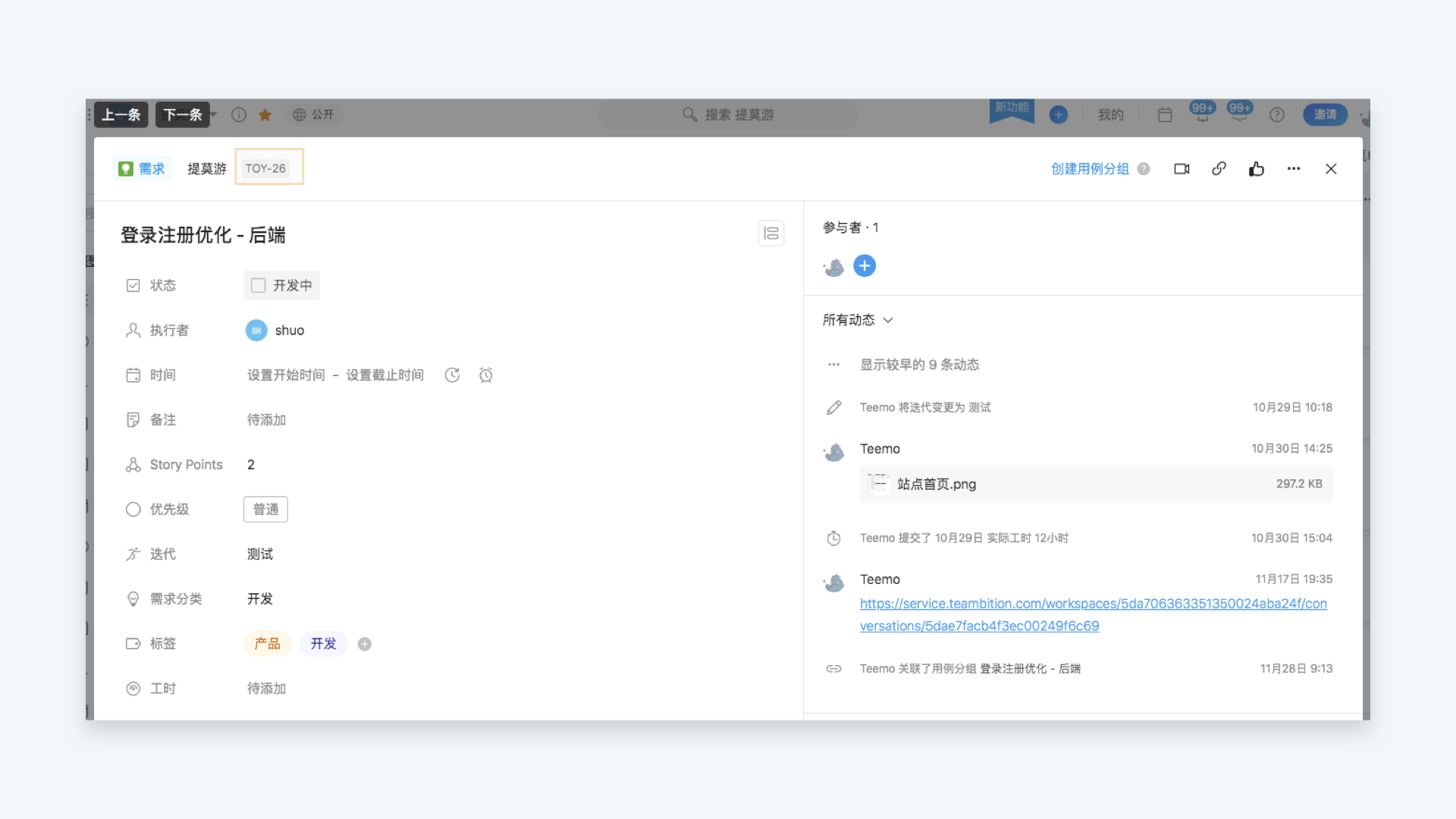The image size is (1456, 819).
Task: Check the 开发中 status checkbox
Action: pyautogui.click(x=259, y=285)
